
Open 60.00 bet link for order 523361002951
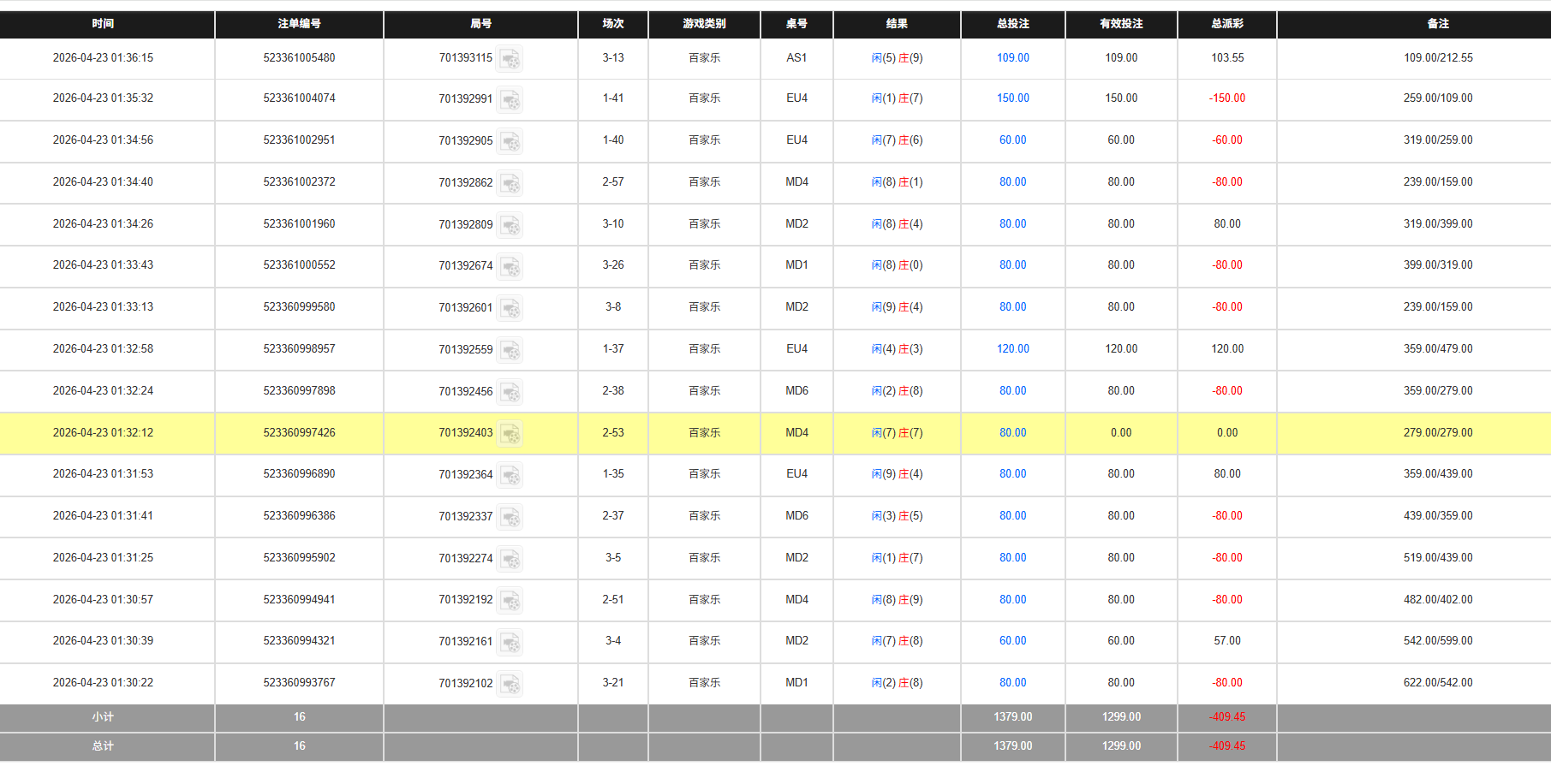(x=1013, y=140)
